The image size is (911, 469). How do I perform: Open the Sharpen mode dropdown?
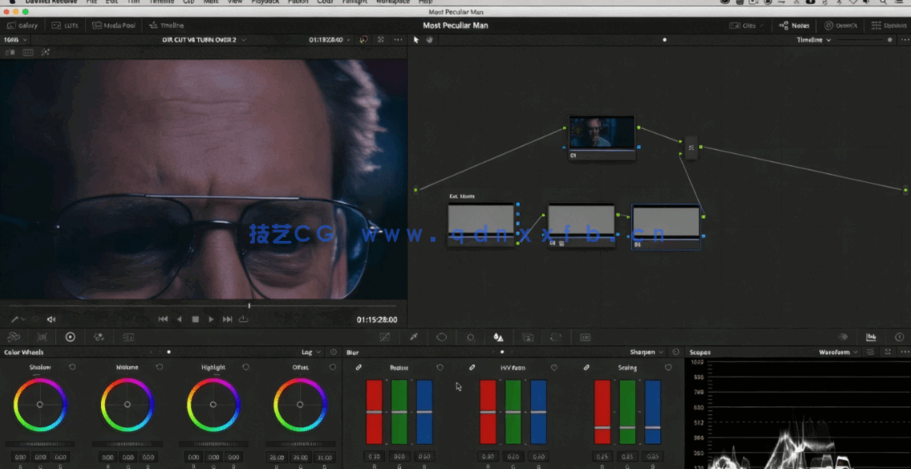click(647, 352)
